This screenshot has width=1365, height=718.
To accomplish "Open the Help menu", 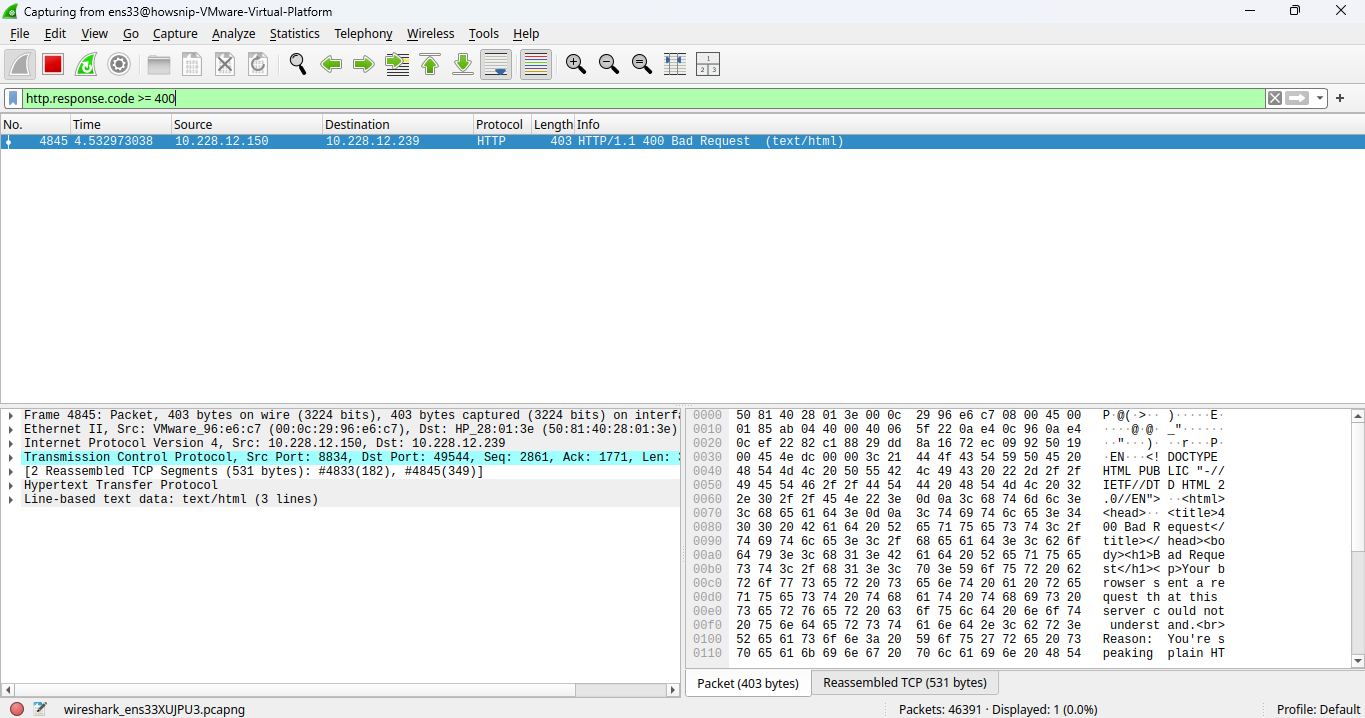I will pyautogui.click(x=526, y=33).
